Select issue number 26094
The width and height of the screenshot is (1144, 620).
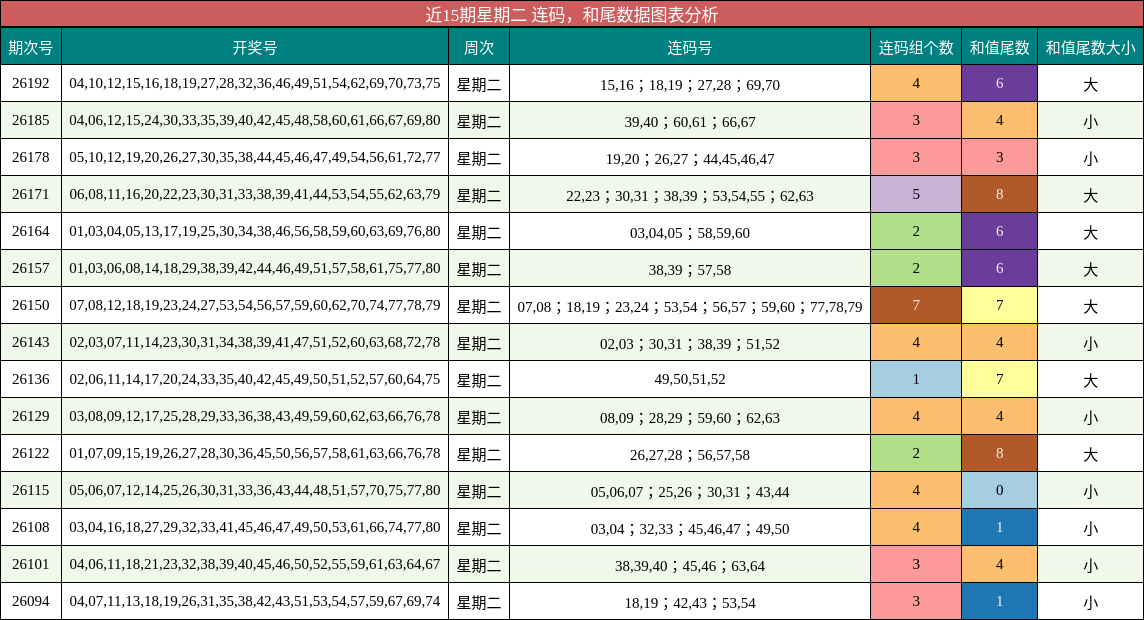tap(31, 602)
